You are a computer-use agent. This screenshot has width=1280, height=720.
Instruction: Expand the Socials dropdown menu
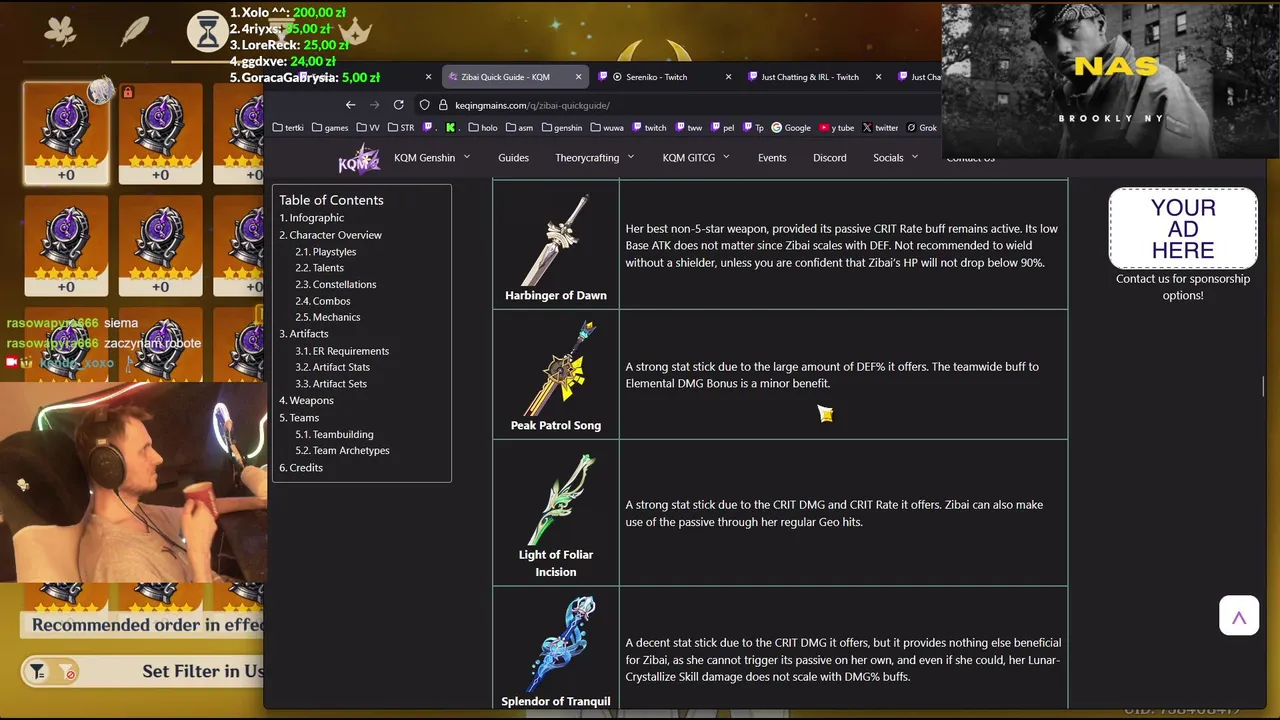(x=895, y=158)
